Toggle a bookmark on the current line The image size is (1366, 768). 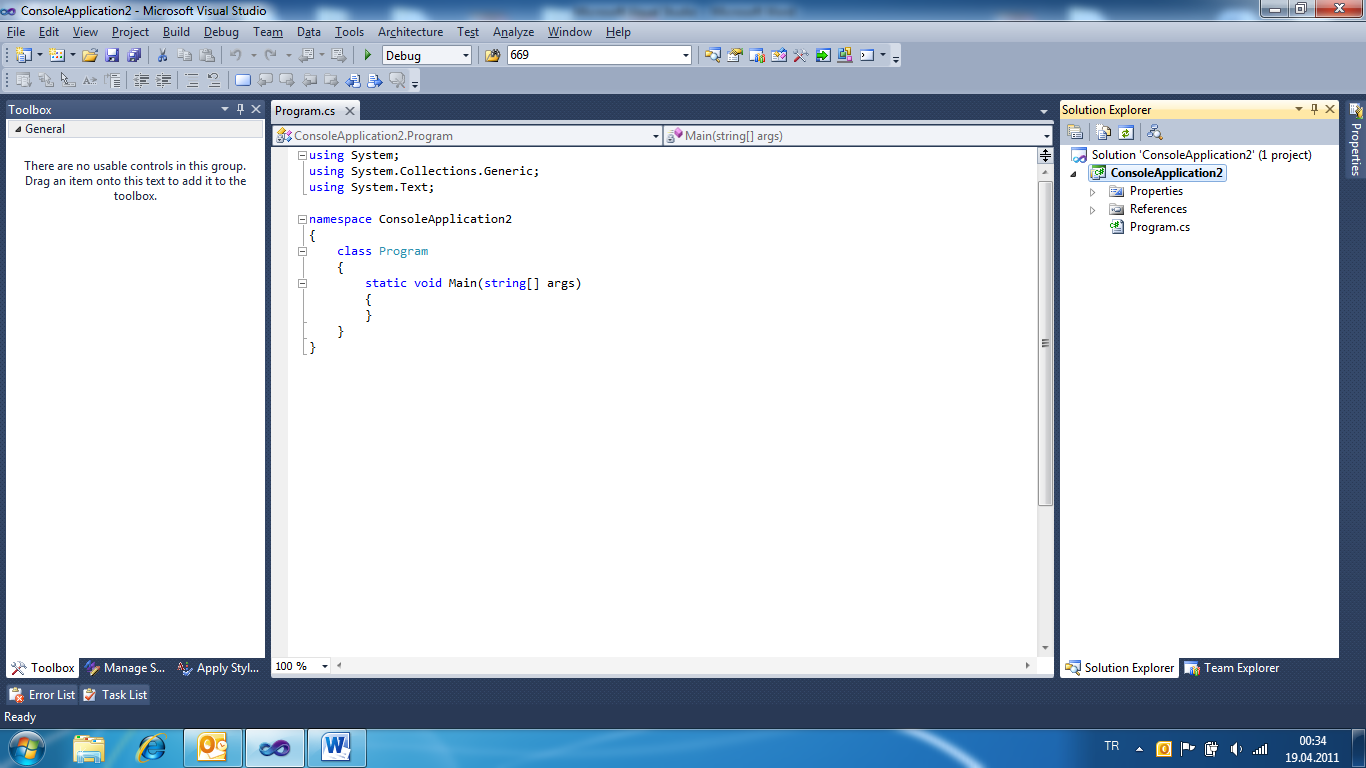click(x=243, y=81)
